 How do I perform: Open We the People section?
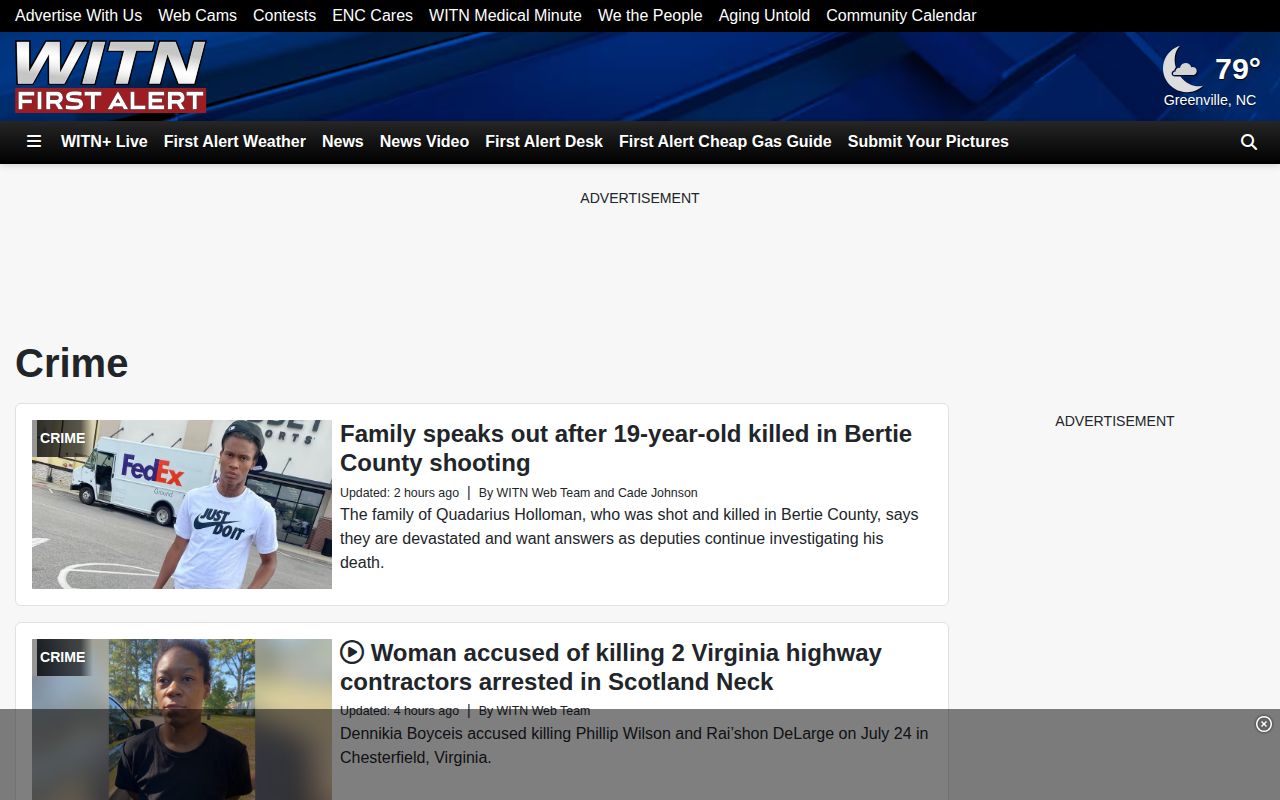(650, 15)
